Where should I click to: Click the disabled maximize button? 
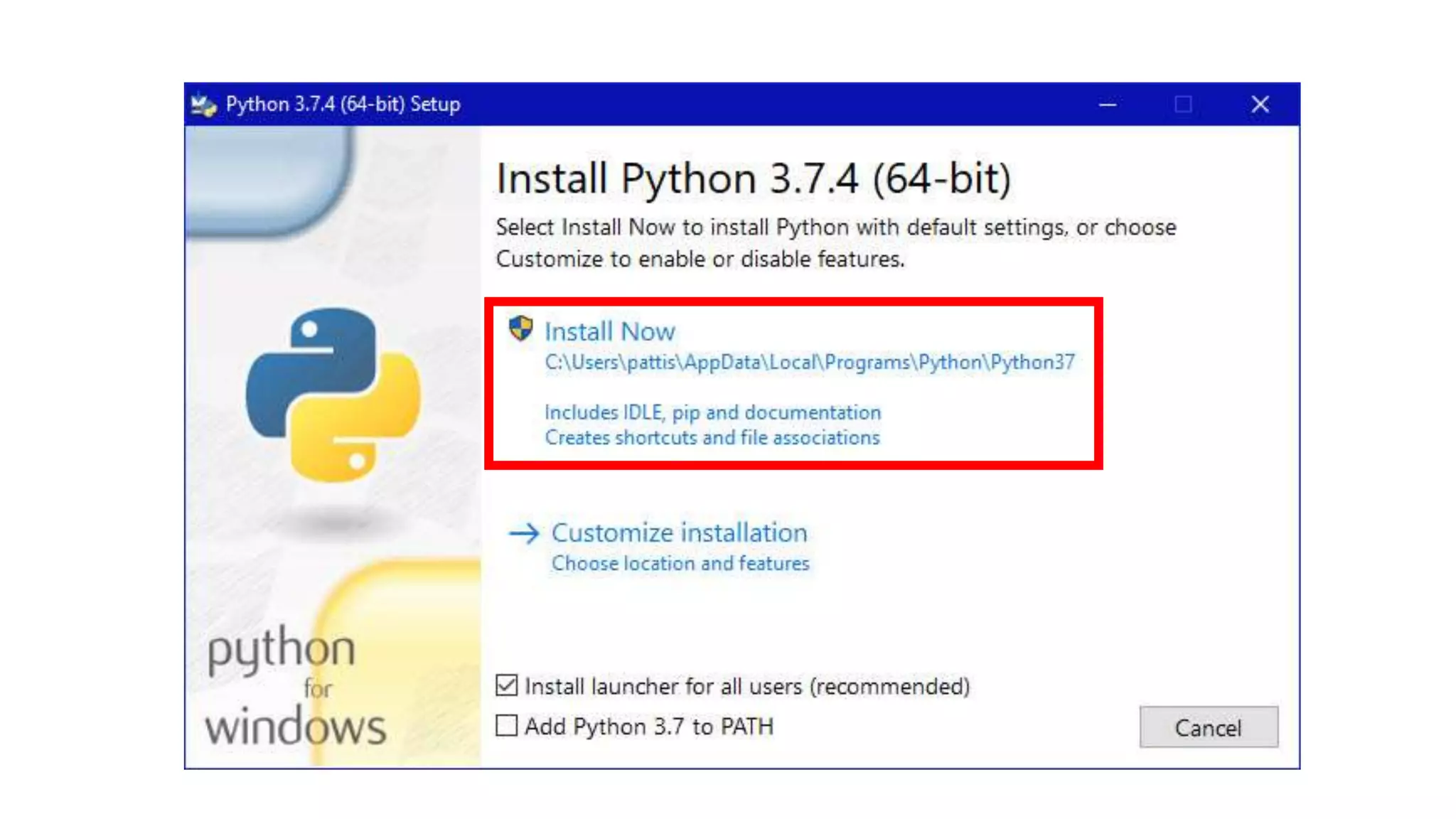[1183, 105]
